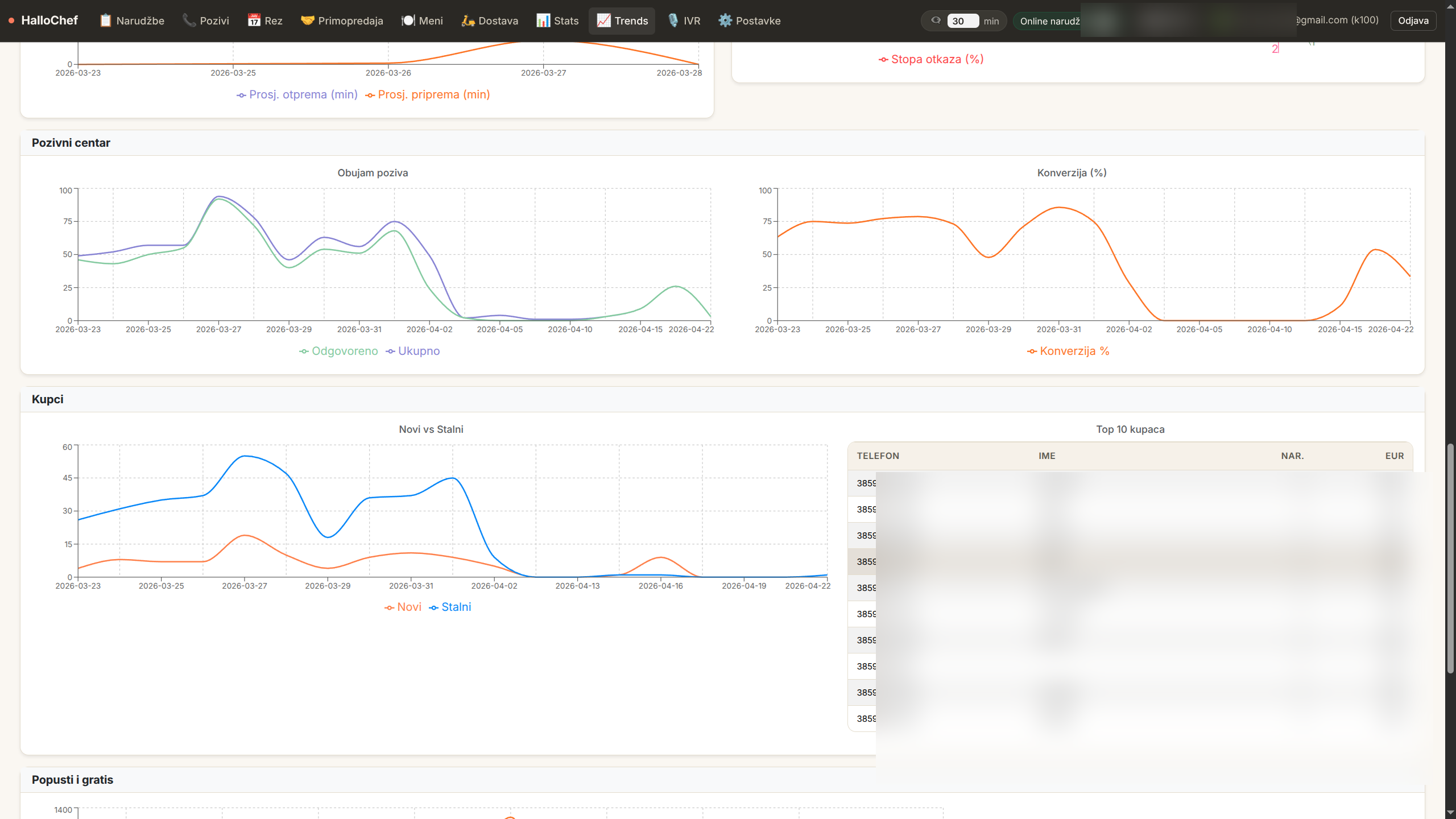
Task: Click the IVR microphone icon
Action: (673, 20)
